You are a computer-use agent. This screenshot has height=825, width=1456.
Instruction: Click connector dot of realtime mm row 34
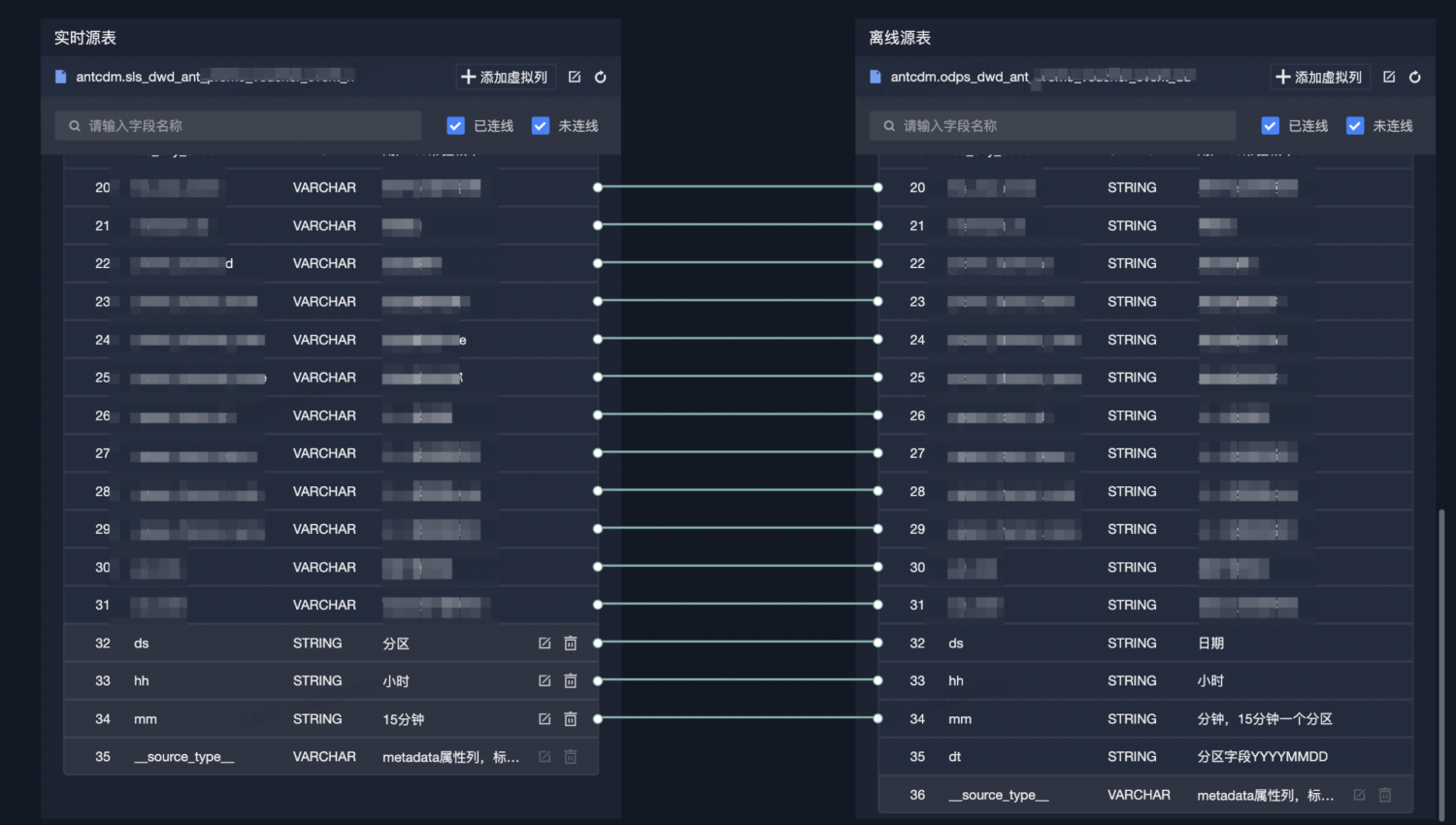tap(598, 718)
